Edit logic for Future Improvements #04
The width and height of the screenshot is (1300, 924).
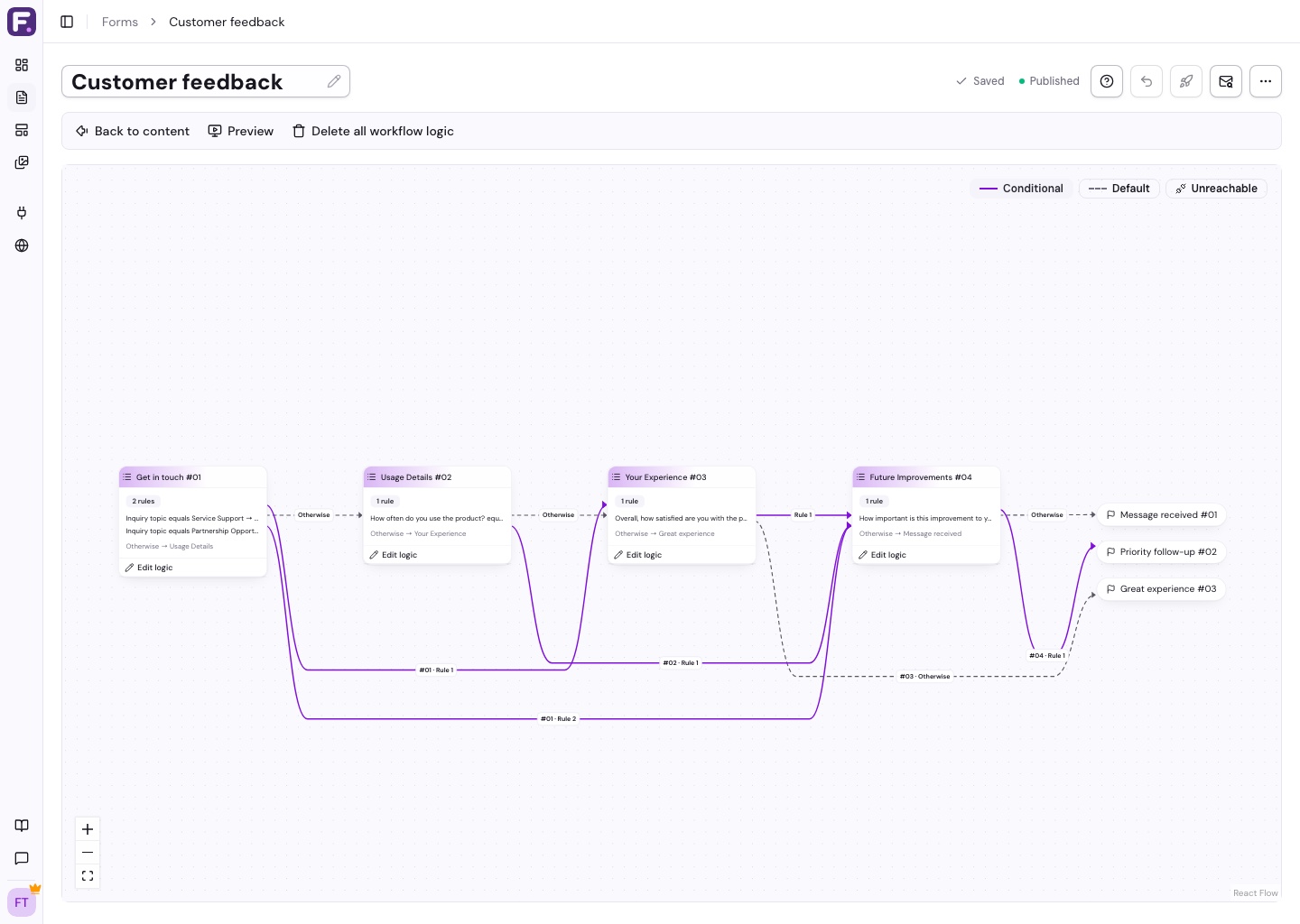click(883, 555)
